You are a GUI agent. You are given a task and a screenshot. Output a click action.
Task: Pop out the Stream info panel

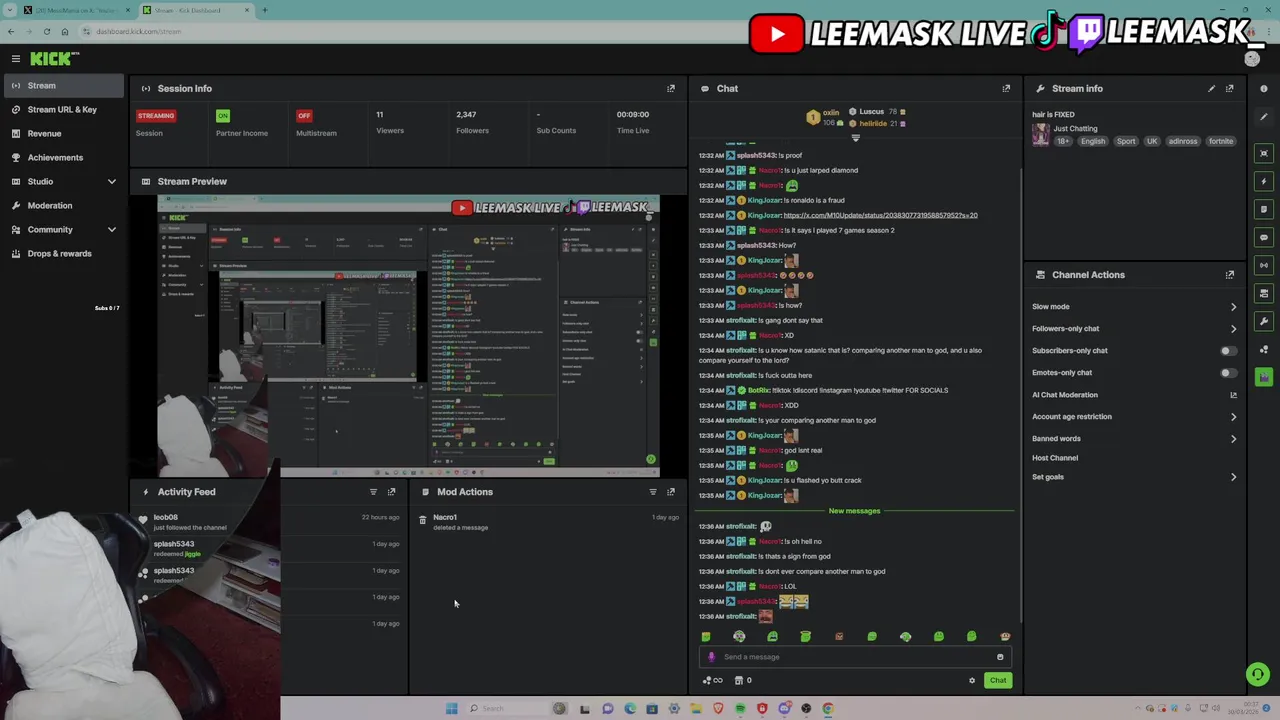click(1230, 88)
